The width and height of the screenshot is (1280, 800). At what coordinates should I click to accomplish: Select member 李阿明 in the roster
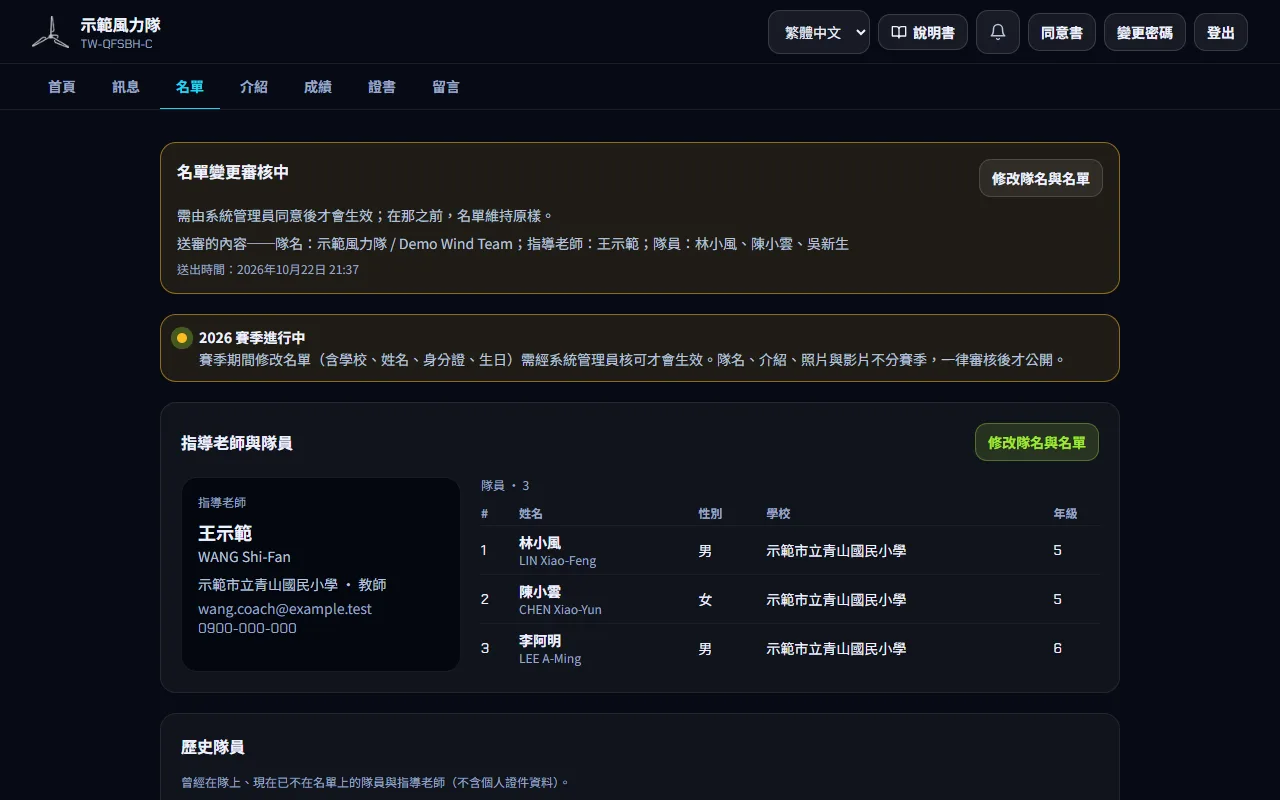pyautogui.click(x=540, y=641)
